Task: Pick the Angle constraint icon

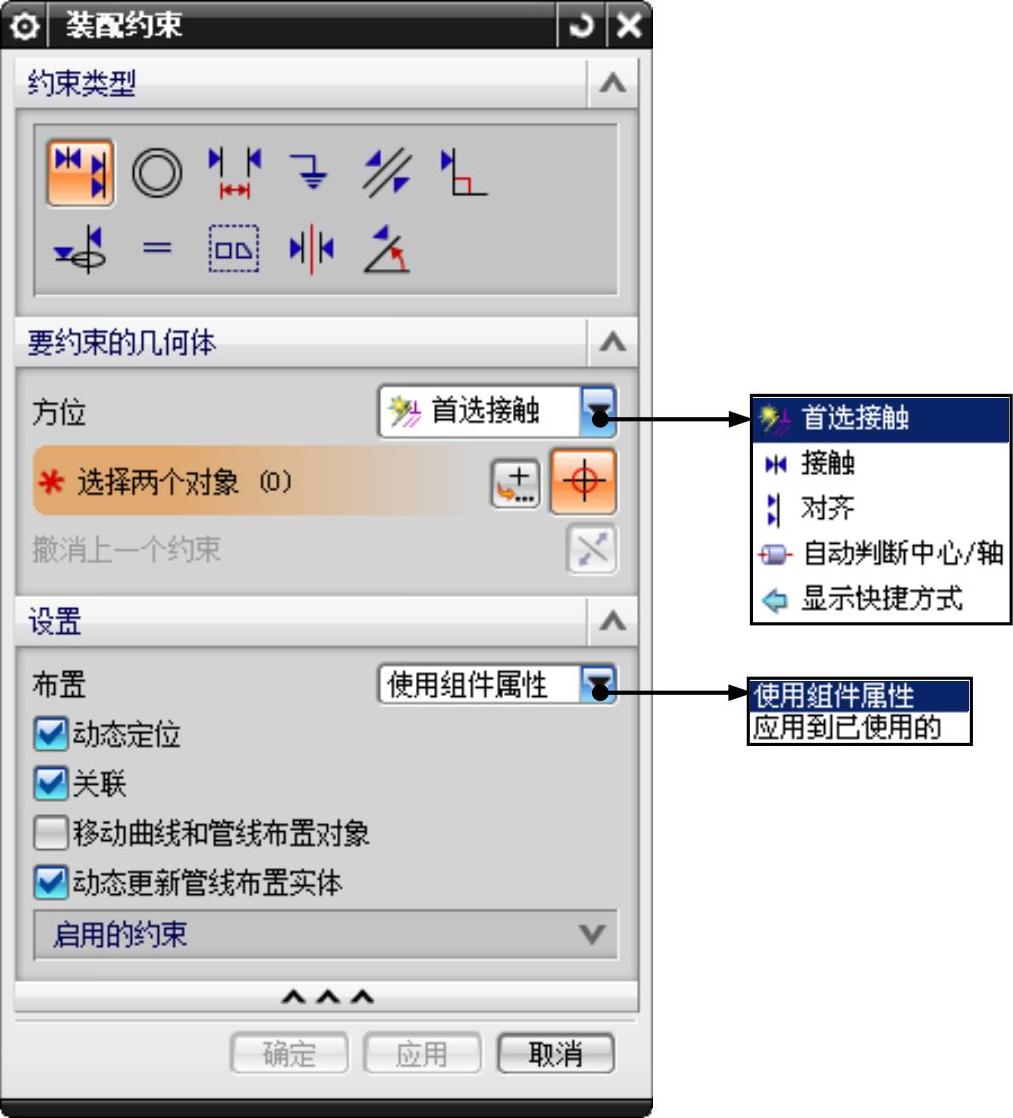Action: pyautogui.click(x=387, y=249)
